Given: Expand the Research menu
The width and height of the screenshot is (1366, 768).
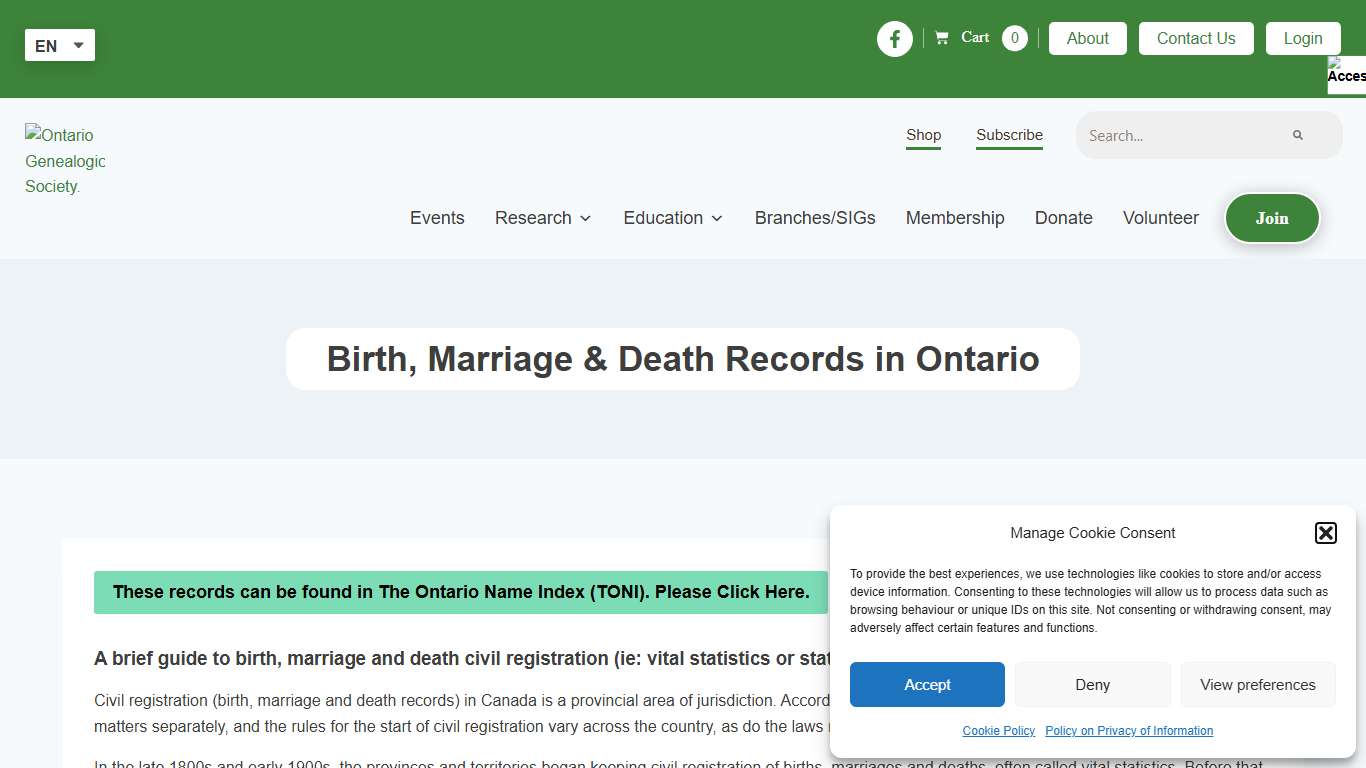Looking at the screenshot, I should (x=541, y=217).
